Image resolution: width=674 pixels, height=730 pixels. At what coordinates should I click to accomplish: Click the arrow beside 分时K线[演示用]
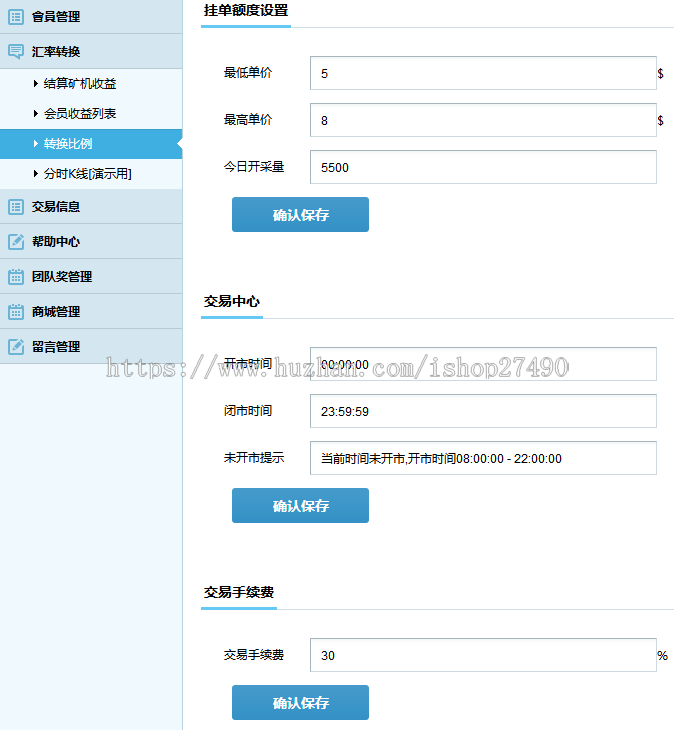pyautogui.click(x=36, y=174)
